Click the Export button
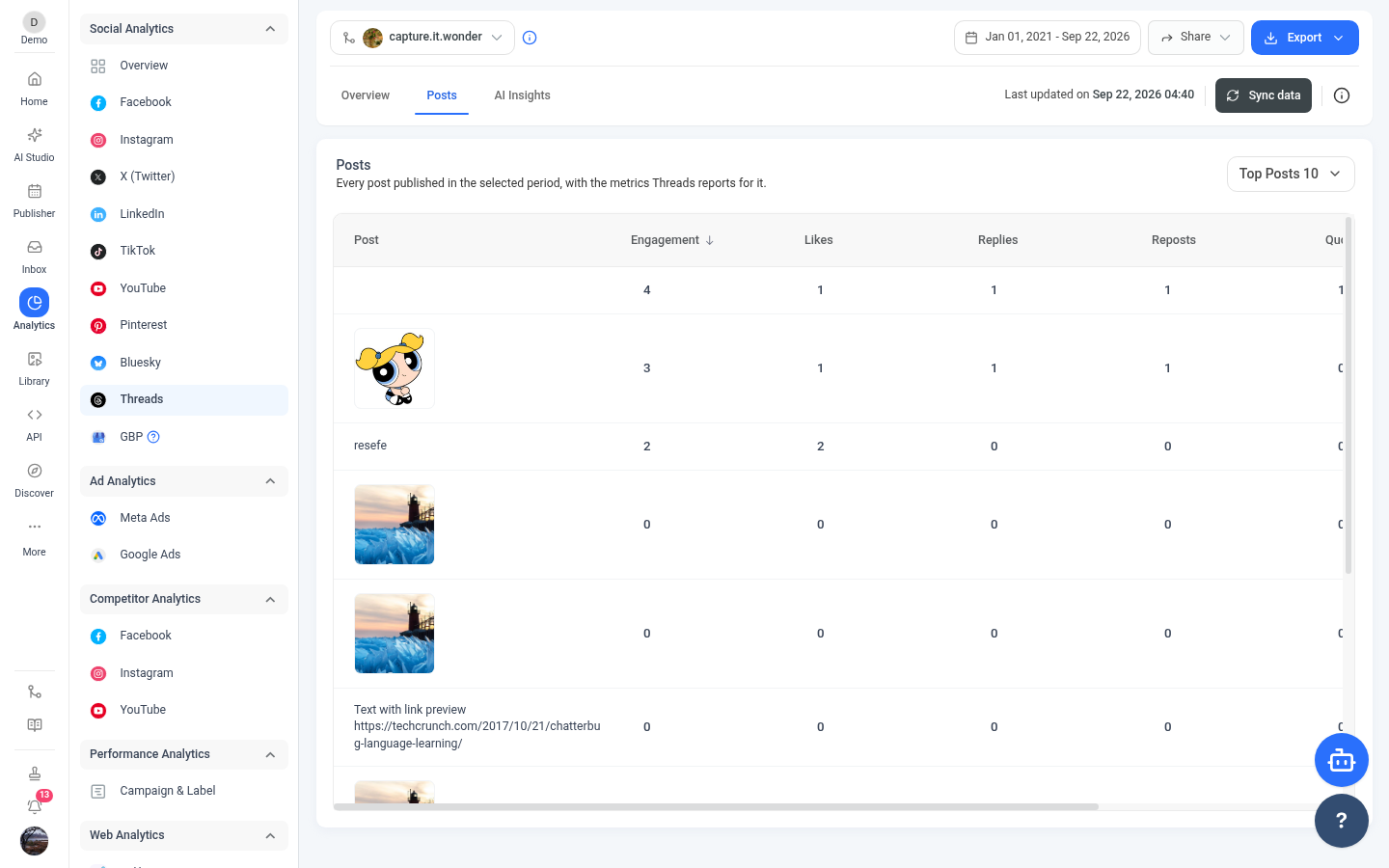The width and height of the screenshot is (1389, 868). click(1305, 38)
